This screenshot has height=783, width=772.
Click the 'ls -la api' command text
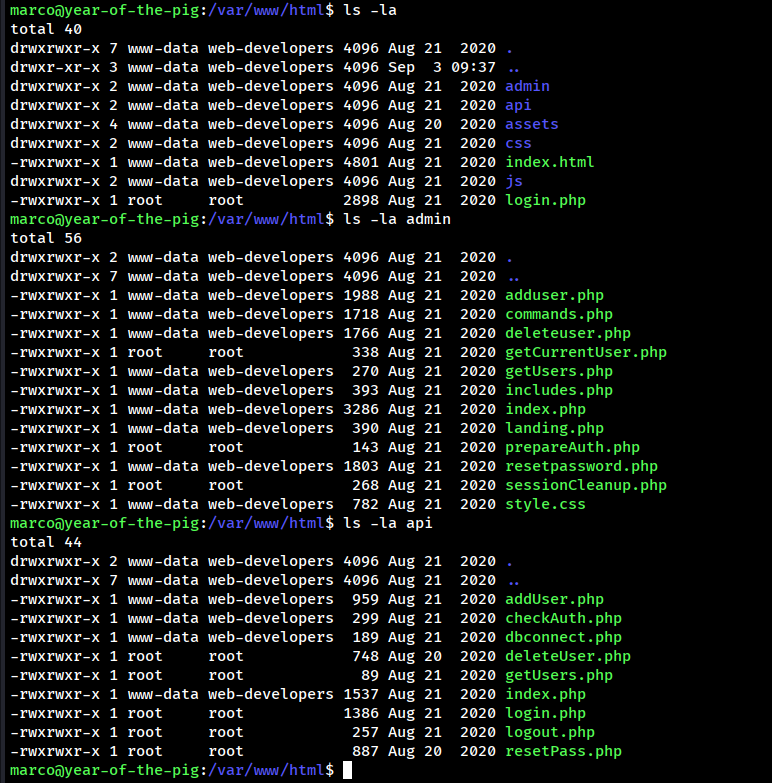point(387,523)
